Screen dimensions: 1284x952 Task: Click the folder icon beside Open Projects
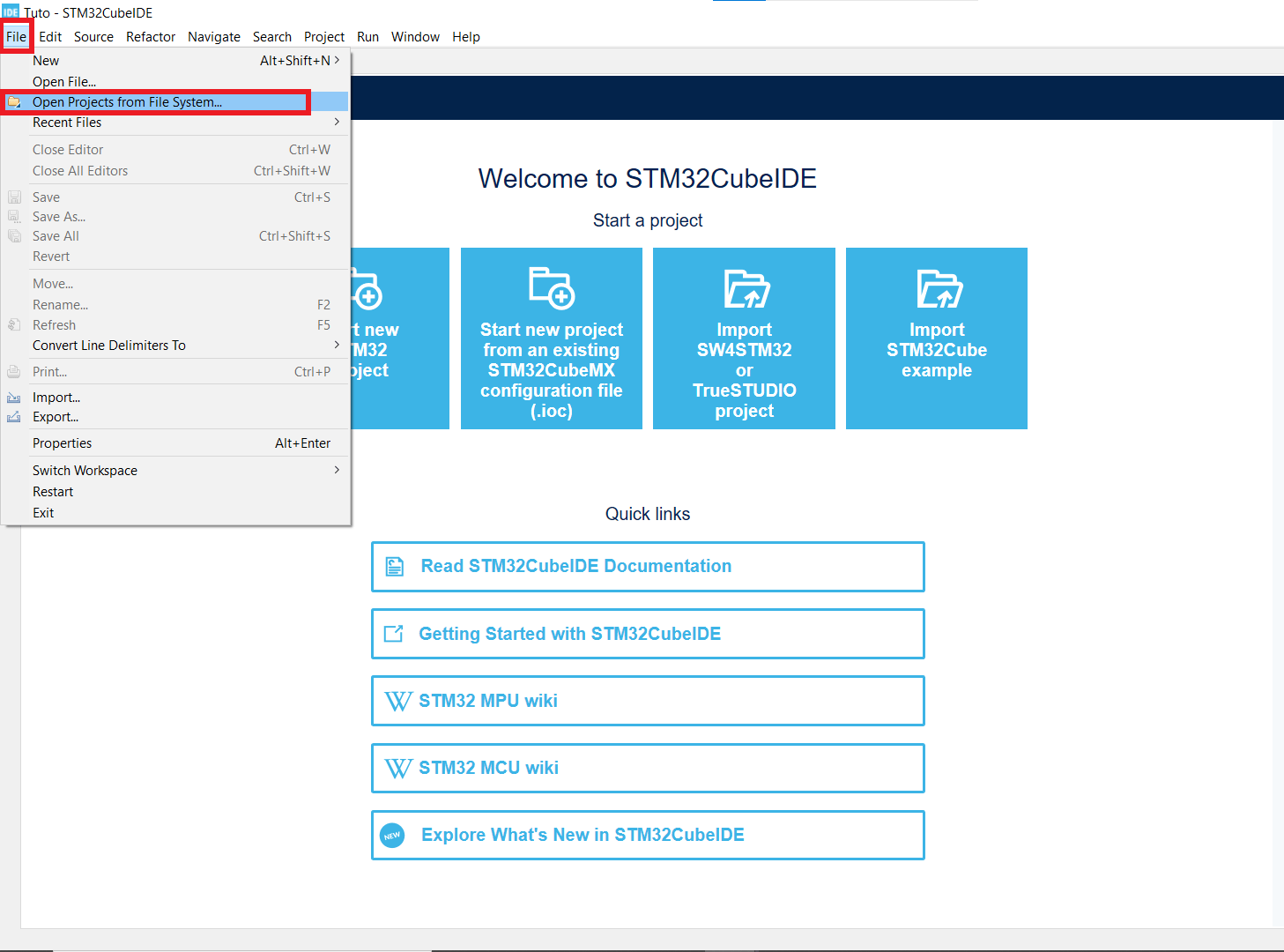(14, 102)
